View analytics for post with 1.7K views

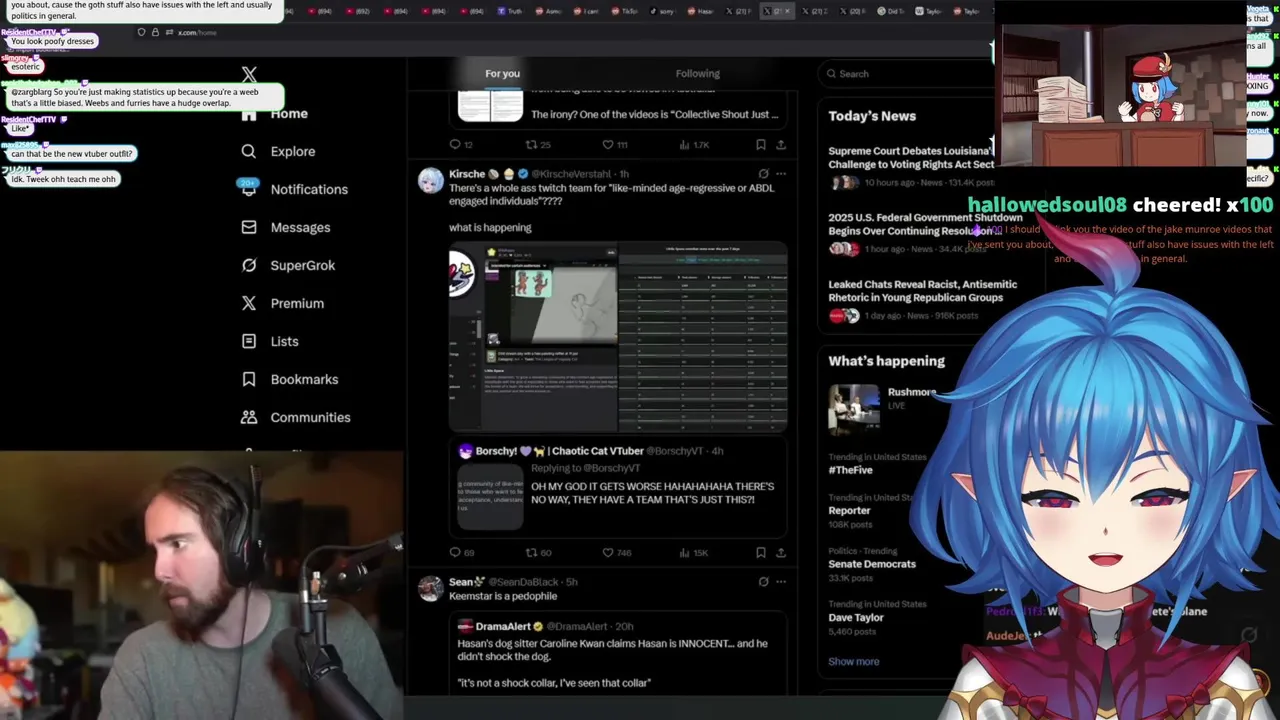click(694, 145)
